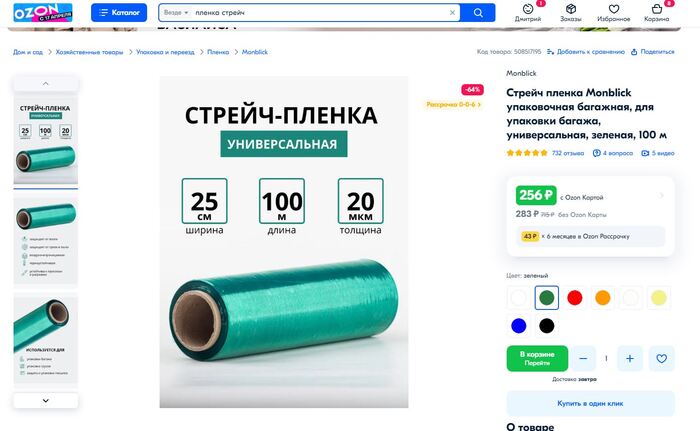700x431 pixels.
Task: Click Купить в один клик button
Action: tap(590, 403)
